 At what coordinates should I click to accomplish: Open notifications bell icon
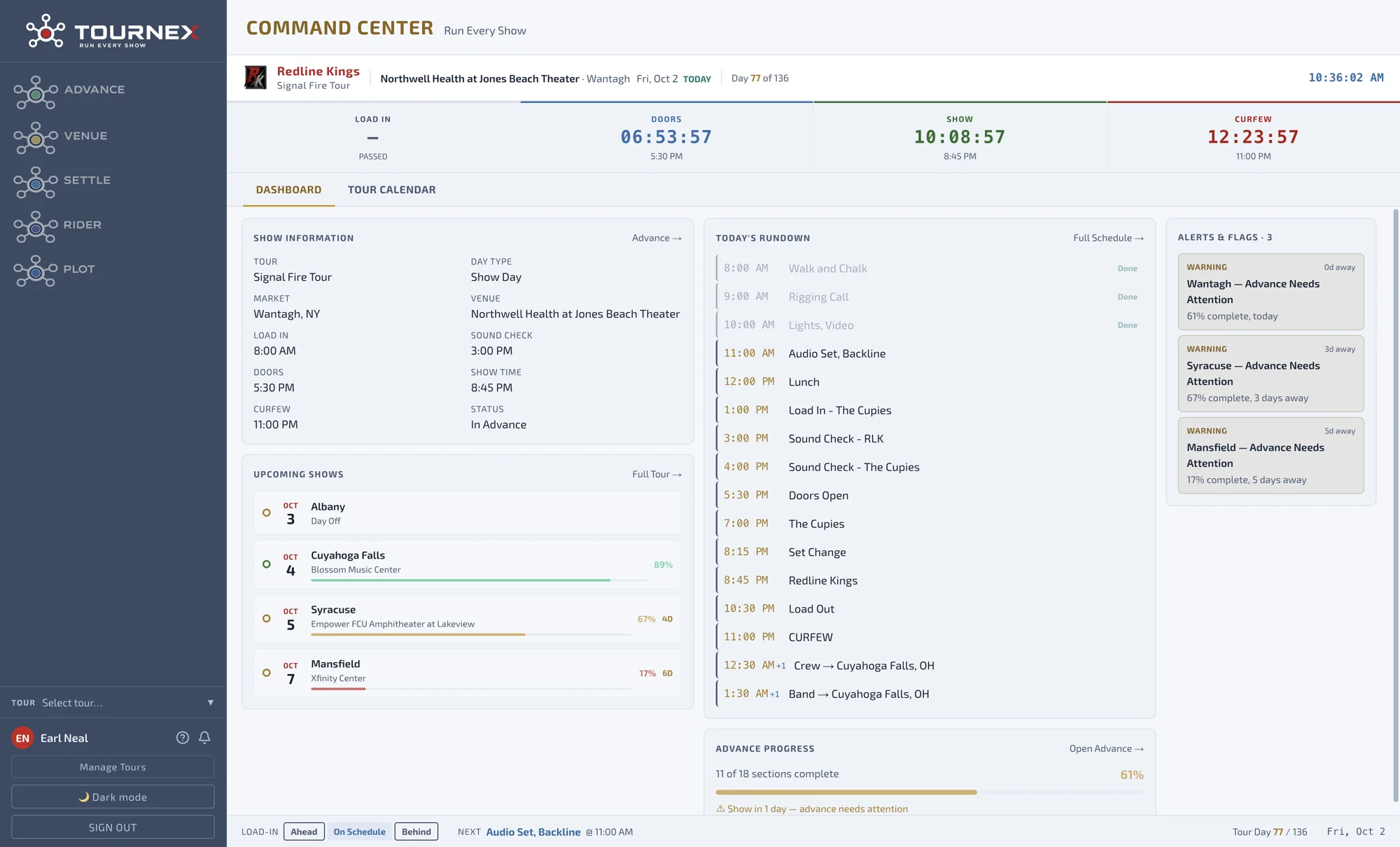(204, 738)
